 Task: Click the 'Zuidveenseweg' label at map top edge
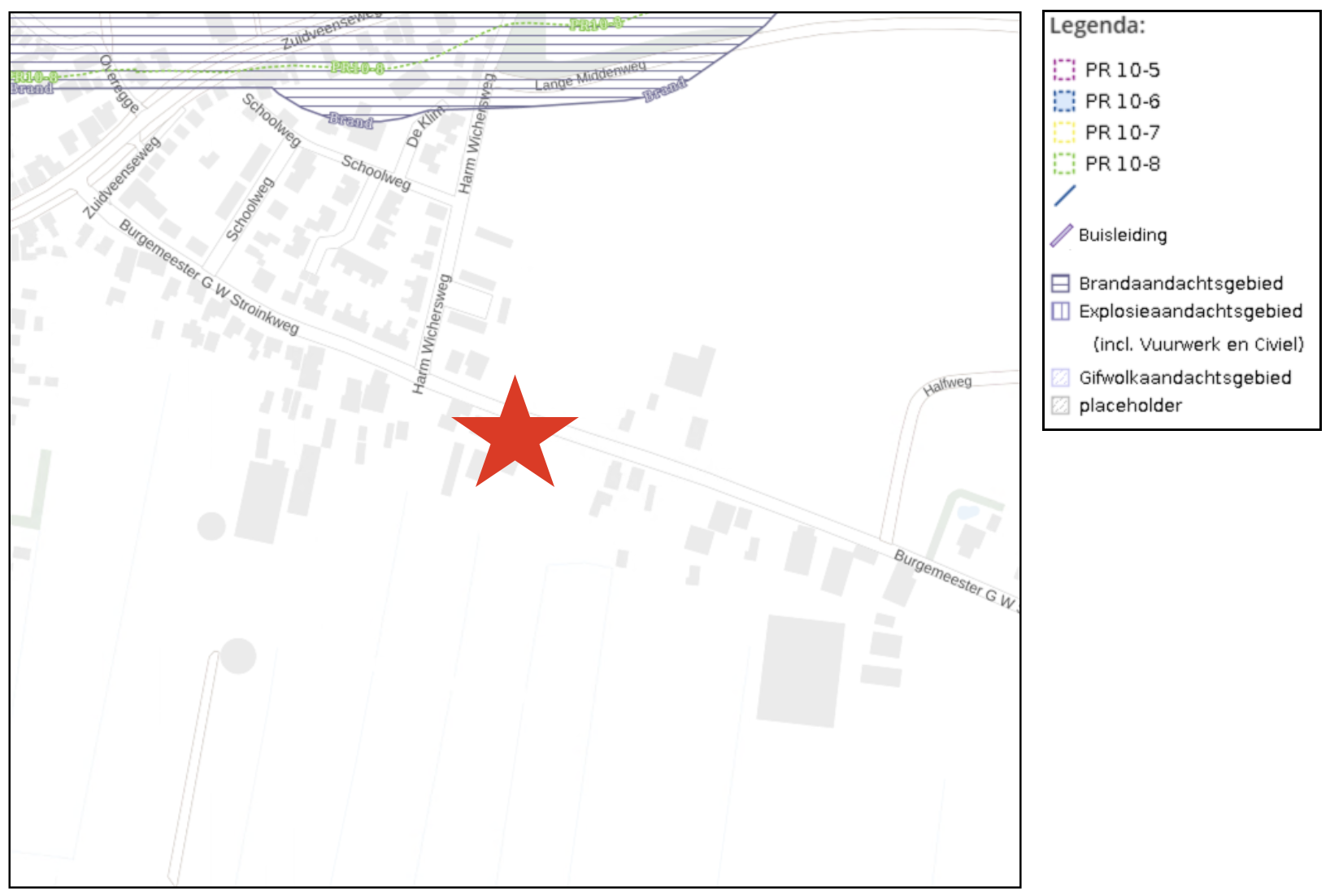331,31
